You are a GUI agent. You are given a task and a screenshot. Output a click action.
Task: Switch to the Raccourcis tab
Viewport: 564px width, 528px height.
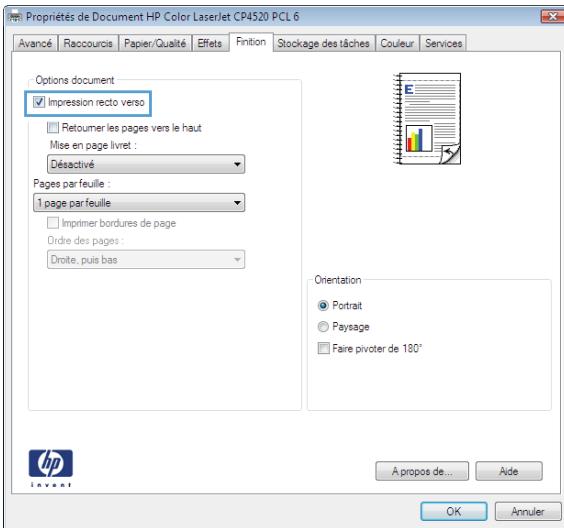coord(88,44)
